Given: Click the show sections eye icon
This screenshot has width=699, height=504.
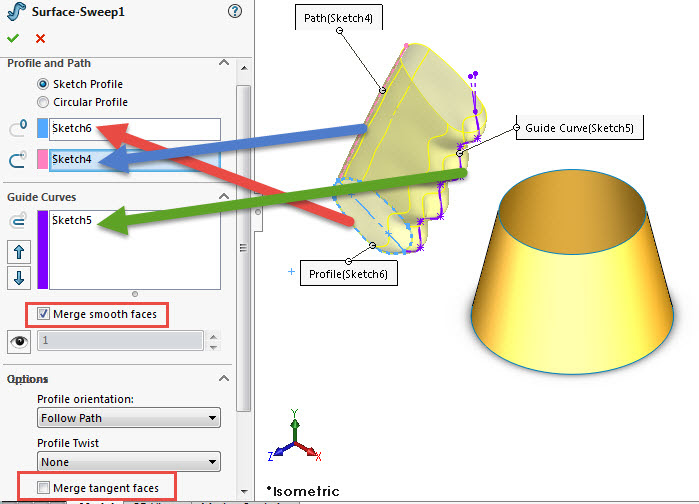Looking at the screenshot, I should [19, 342].
